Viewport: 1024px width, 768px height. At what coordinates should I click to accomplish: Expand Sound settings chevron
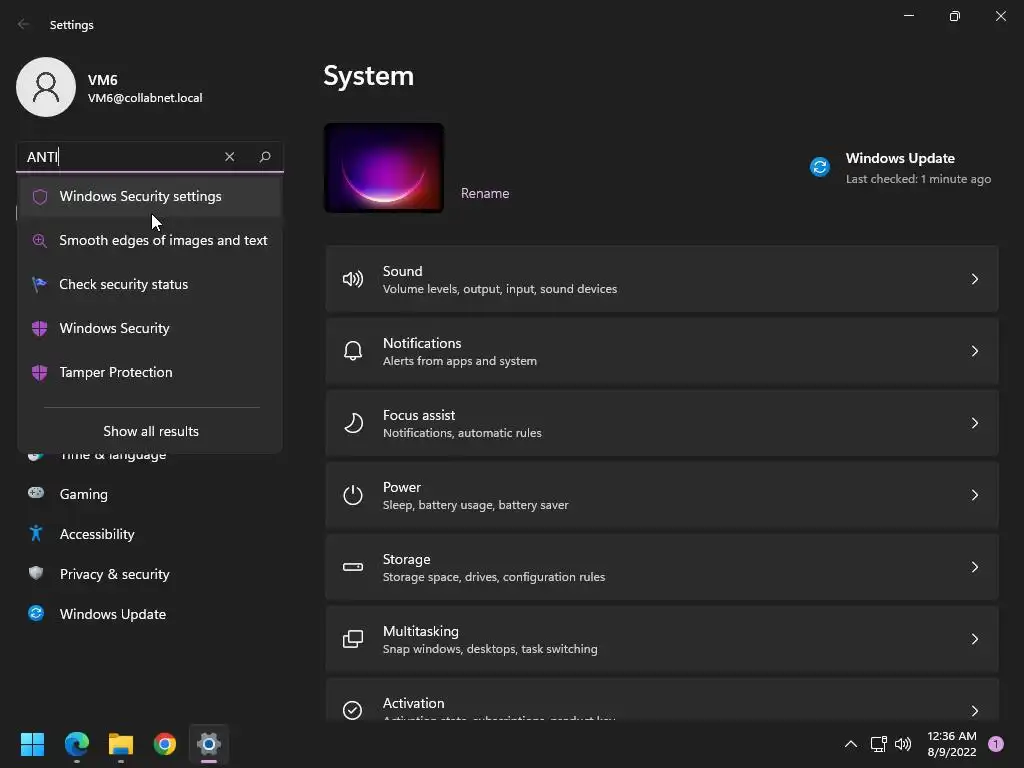(x=974, y=280)
